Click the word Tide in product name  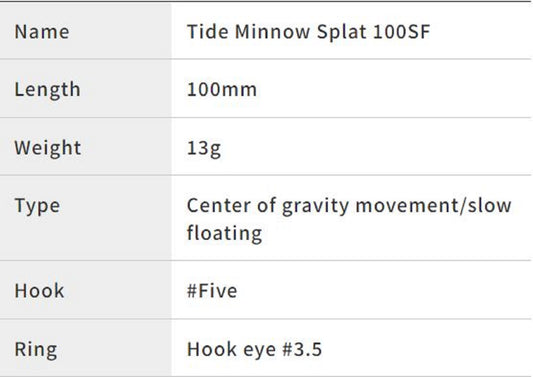pos(208,32)
